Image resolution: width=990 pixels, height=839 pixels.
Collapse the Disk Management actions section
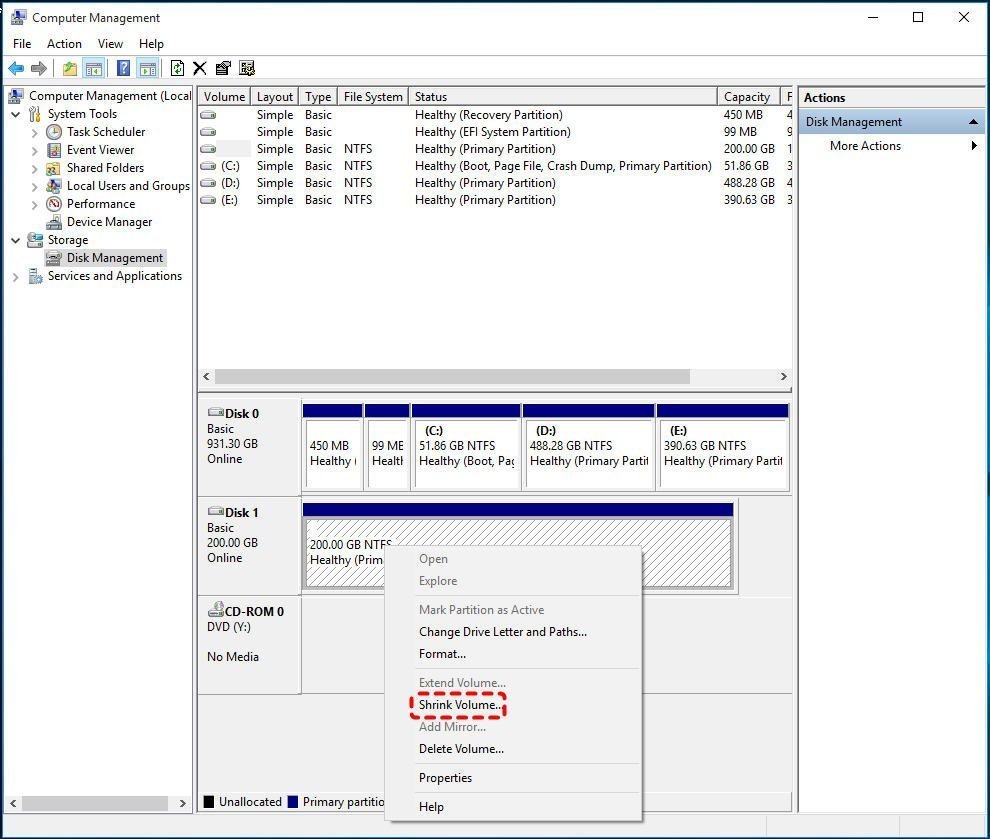click(x=972, y=122)
